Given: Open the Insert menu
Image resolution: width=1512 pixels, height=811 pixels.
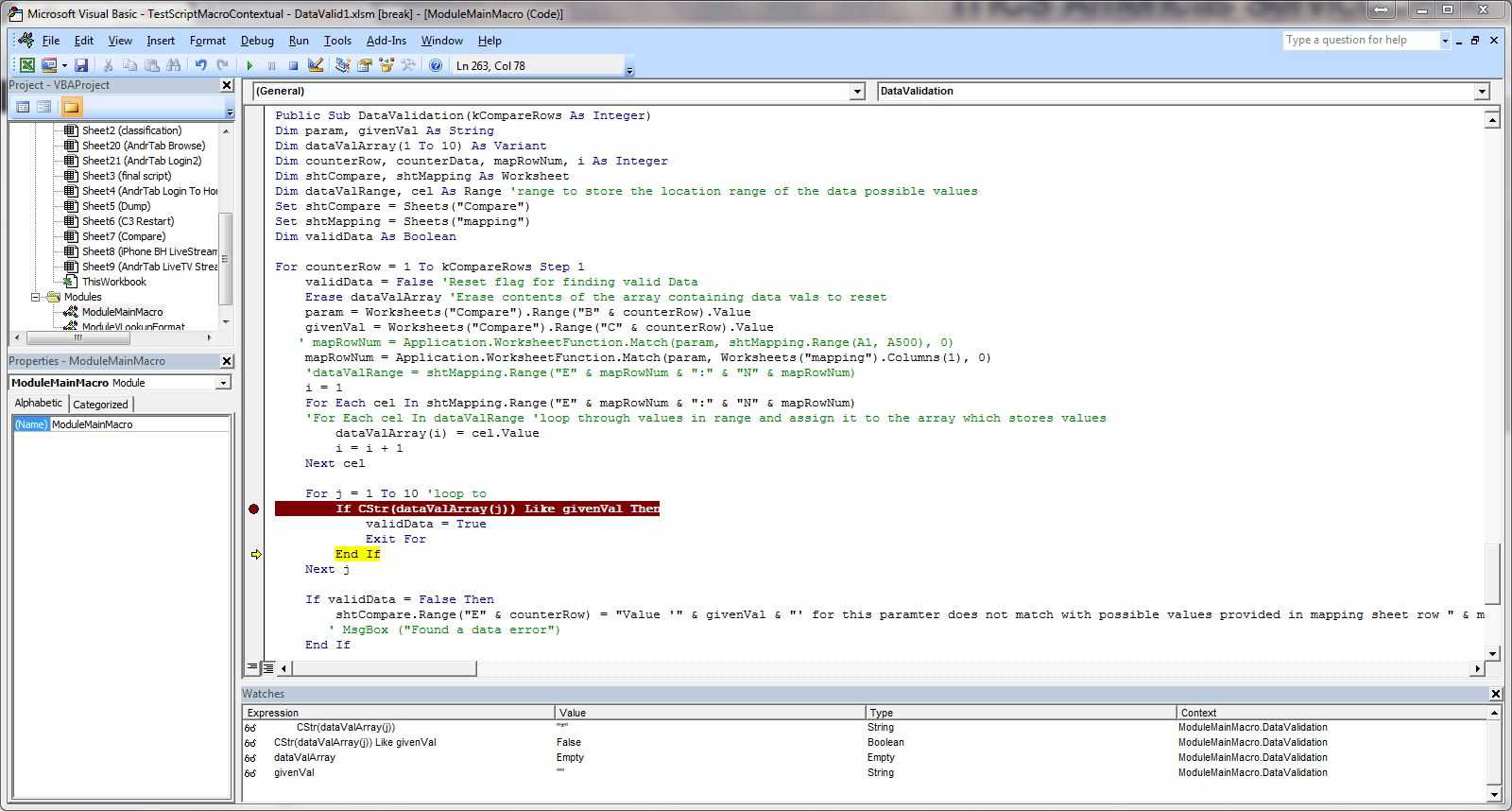Looking at the screenshot, I should (x=161, y=41).
